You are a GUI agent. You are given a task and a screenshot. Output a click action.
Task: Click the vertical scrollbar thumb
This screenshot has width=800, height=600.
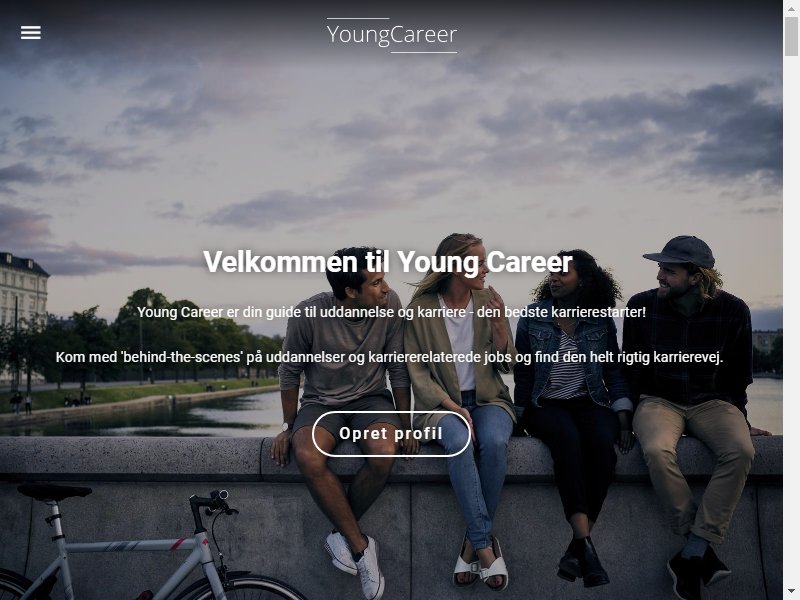click(x=791, y=35)
